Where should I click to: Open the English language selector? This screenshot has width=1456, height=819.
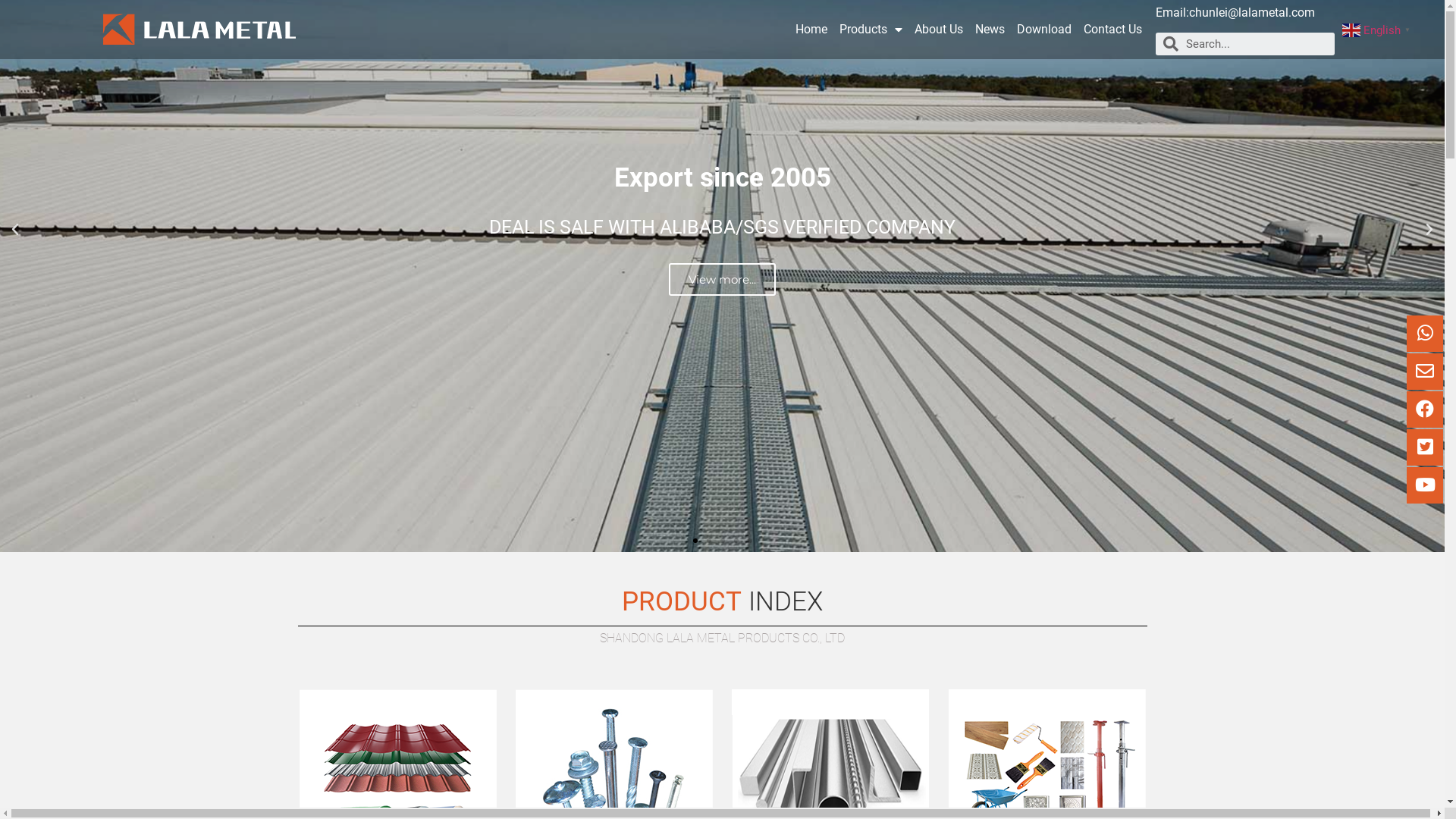1376,30
